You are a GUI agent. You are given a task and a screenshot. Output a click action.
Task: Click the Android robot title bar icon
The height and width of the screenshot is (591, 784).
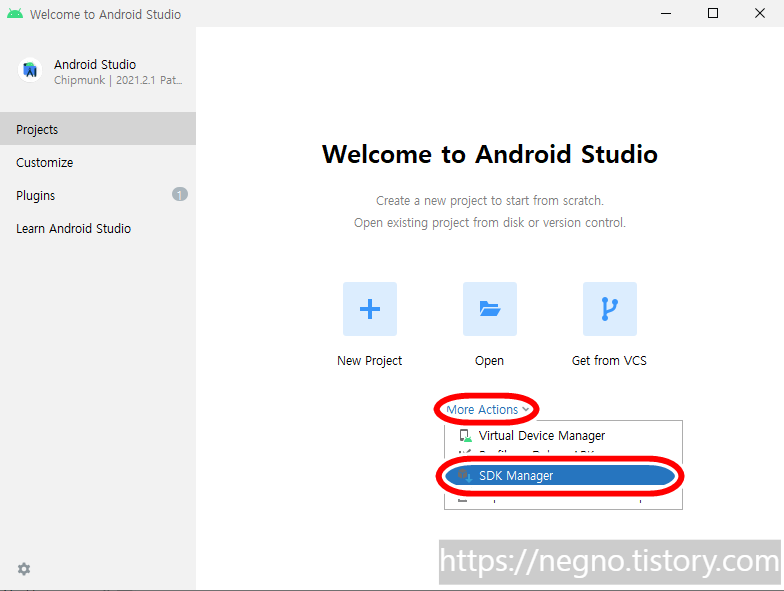click(x=15, y=14)
